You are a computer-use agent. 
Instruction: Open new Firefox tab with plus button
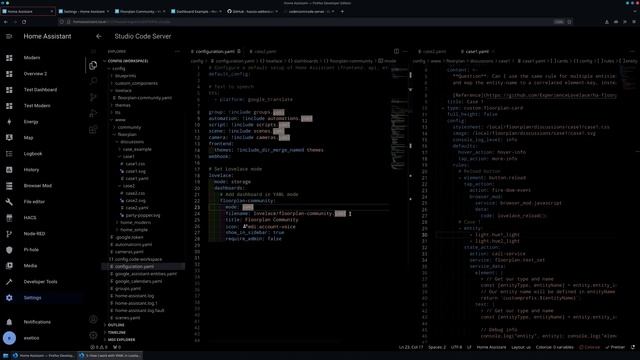pos(342,11)
